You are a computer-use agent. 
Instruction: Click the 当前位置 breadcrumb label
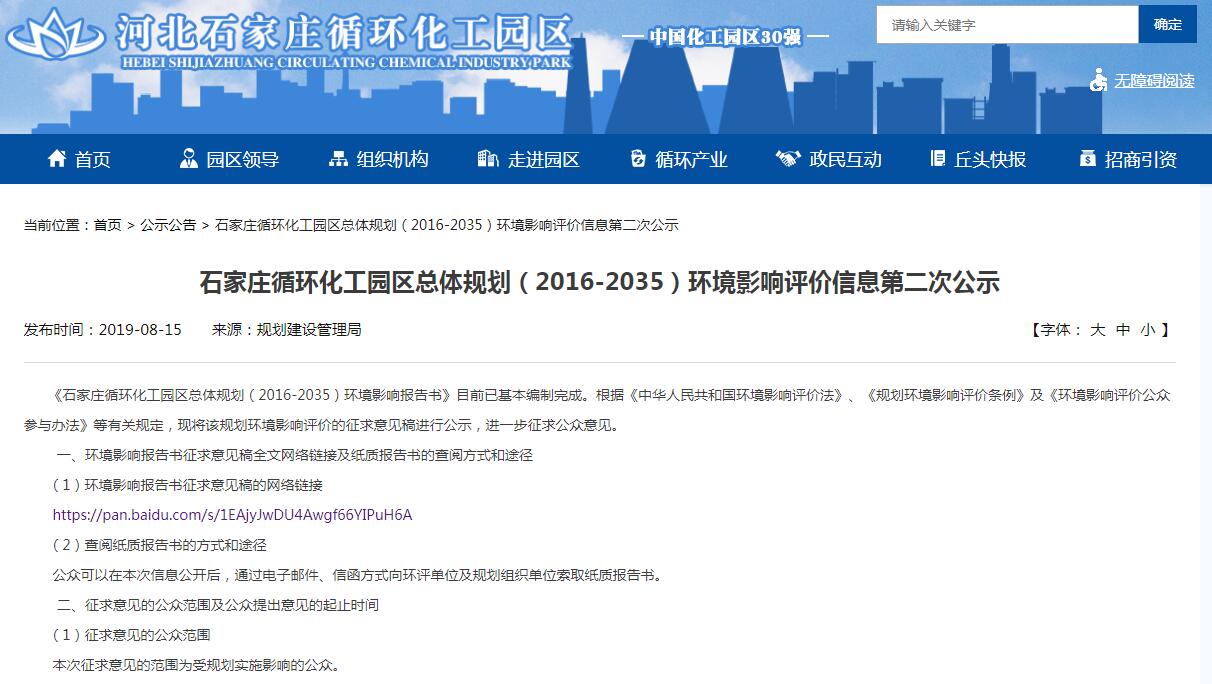point(55,225)
